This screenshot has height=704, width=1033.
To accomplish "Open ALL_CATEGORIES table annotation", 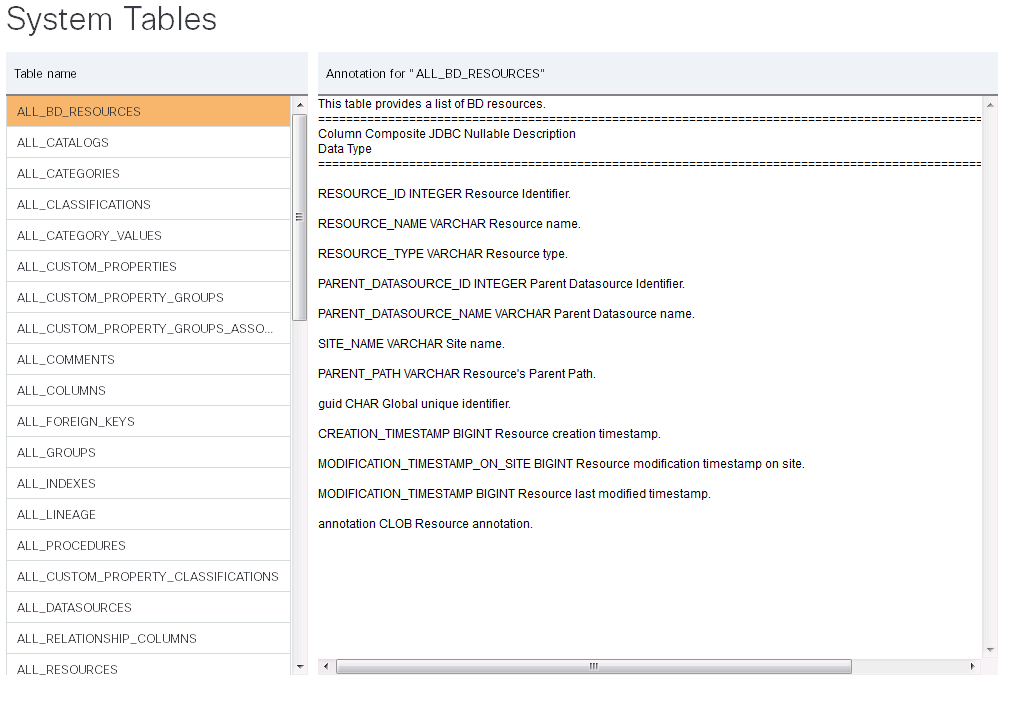I will [148, 173].
